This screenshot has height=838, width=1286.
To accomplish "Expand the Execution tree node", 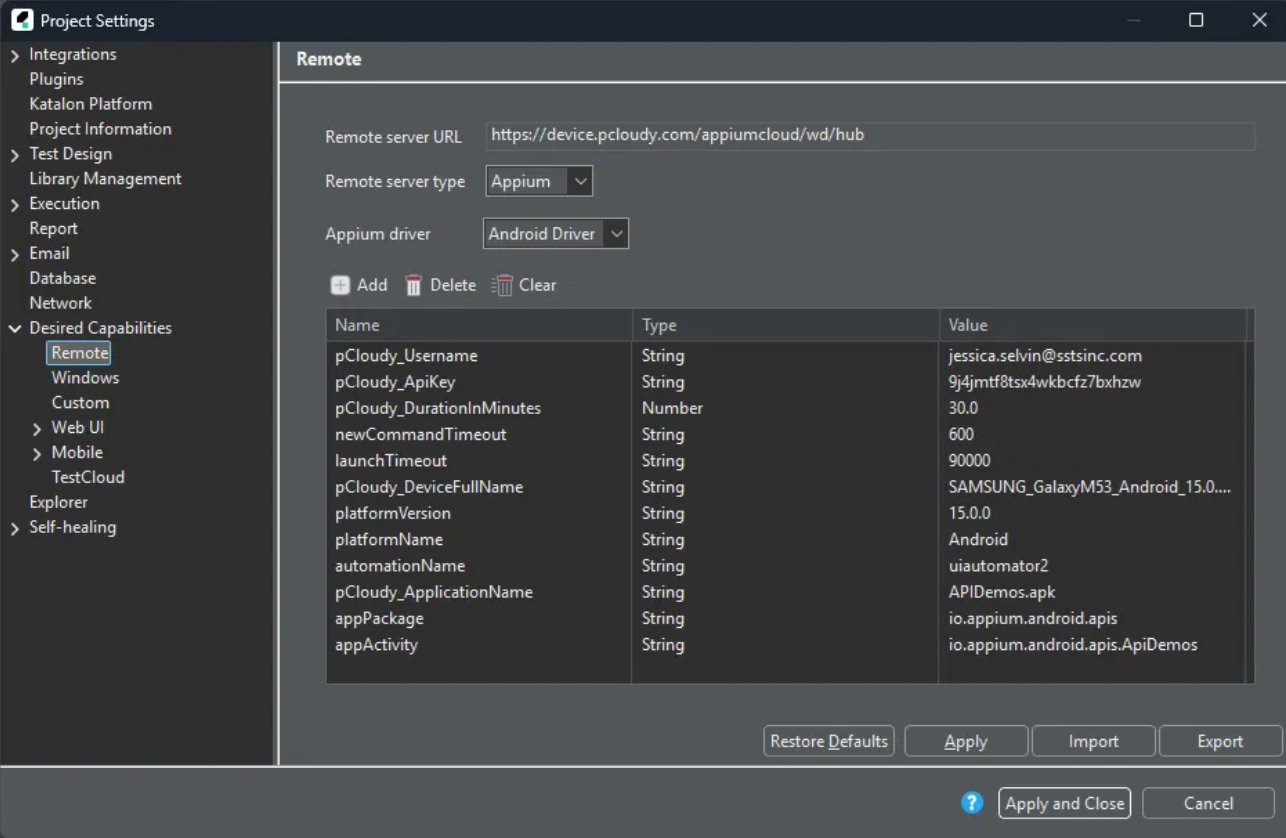I will [x=15, y=204].
